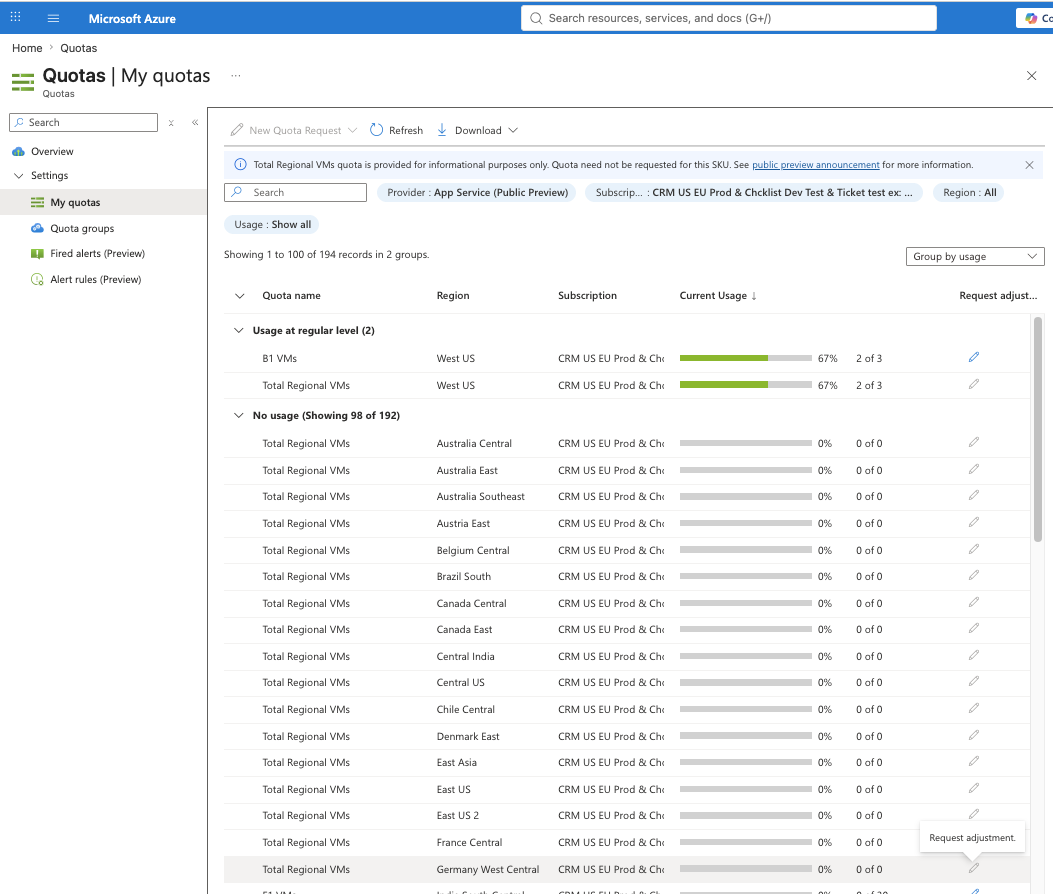Click B1 VMs usage progress bar
The width and height of the screenshot is (1053, 894).
[x=745, y=358]
